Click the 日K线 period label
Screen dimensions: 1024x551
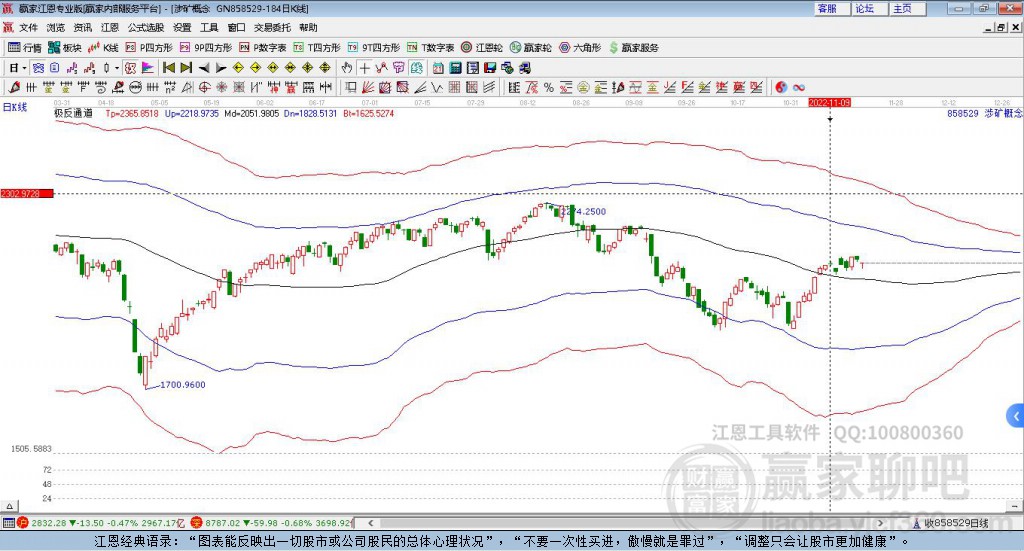(15, 107)
